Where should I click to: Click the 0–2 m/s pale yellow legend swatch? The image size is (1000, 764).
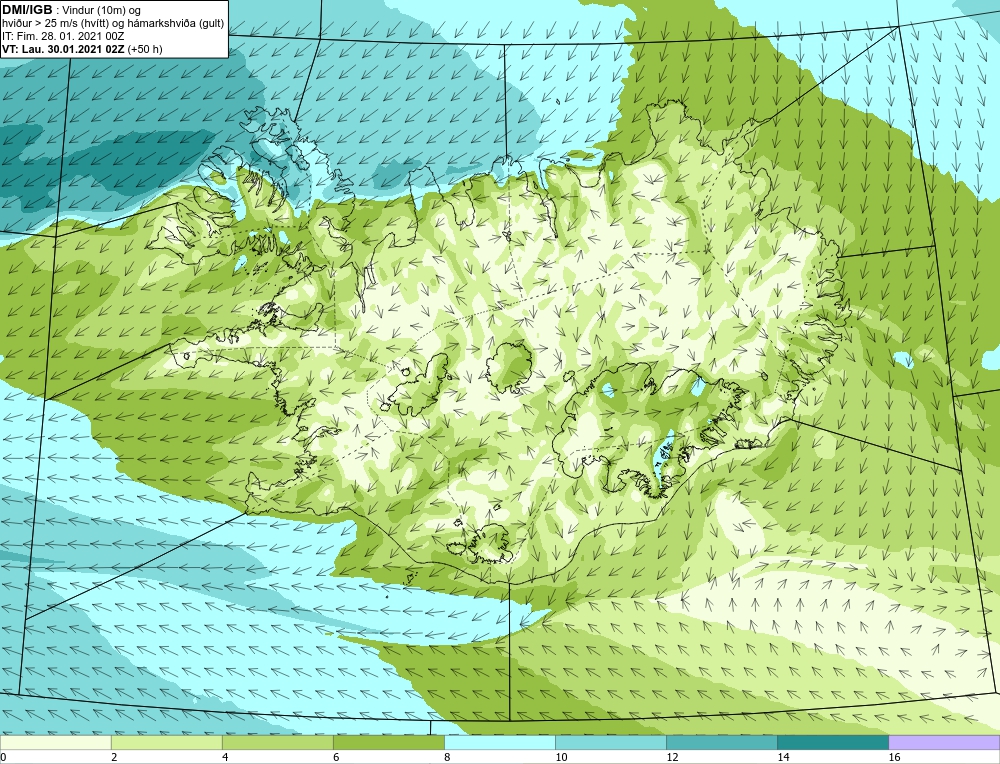pyautogui.click(x=55, y=742)
